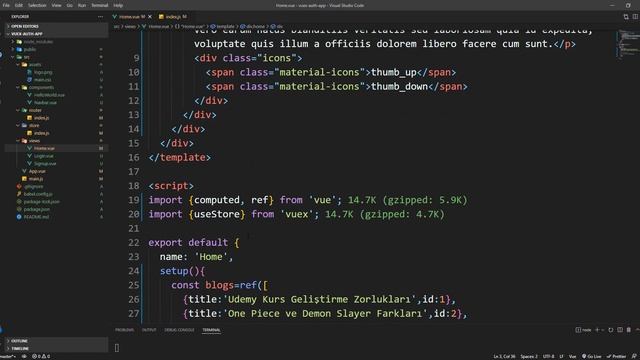640x360 pixels.
Task: Close the Home.vue editor tab
Action: (150, 17)
